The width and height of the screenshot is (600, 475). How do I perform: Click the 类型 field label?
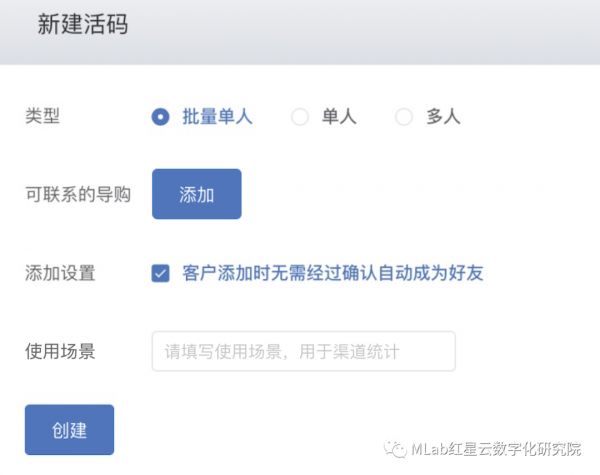coord(42,117)
